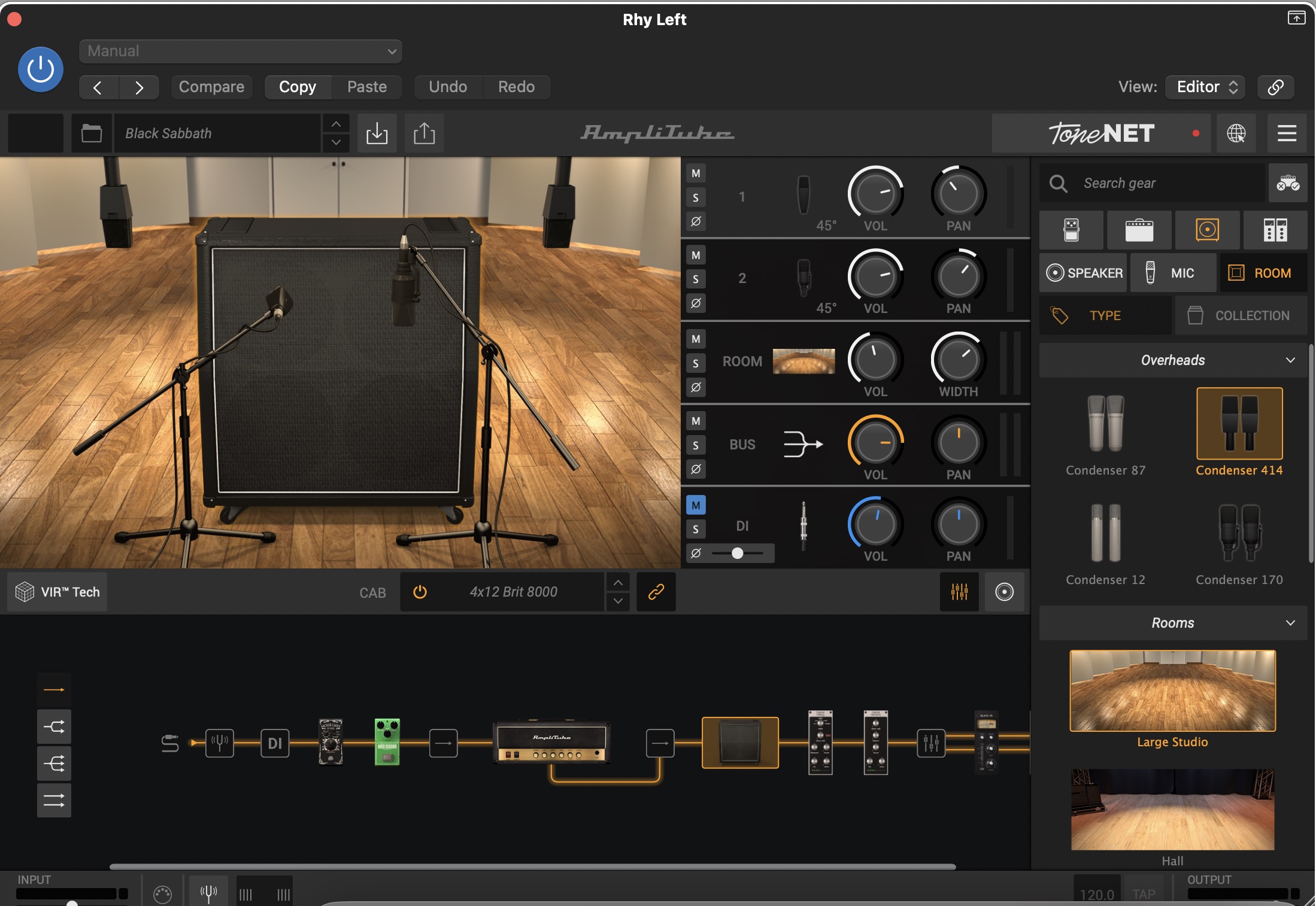Mute the ROOM channel
1316x906 pixels.
click(x=696, y=339)
